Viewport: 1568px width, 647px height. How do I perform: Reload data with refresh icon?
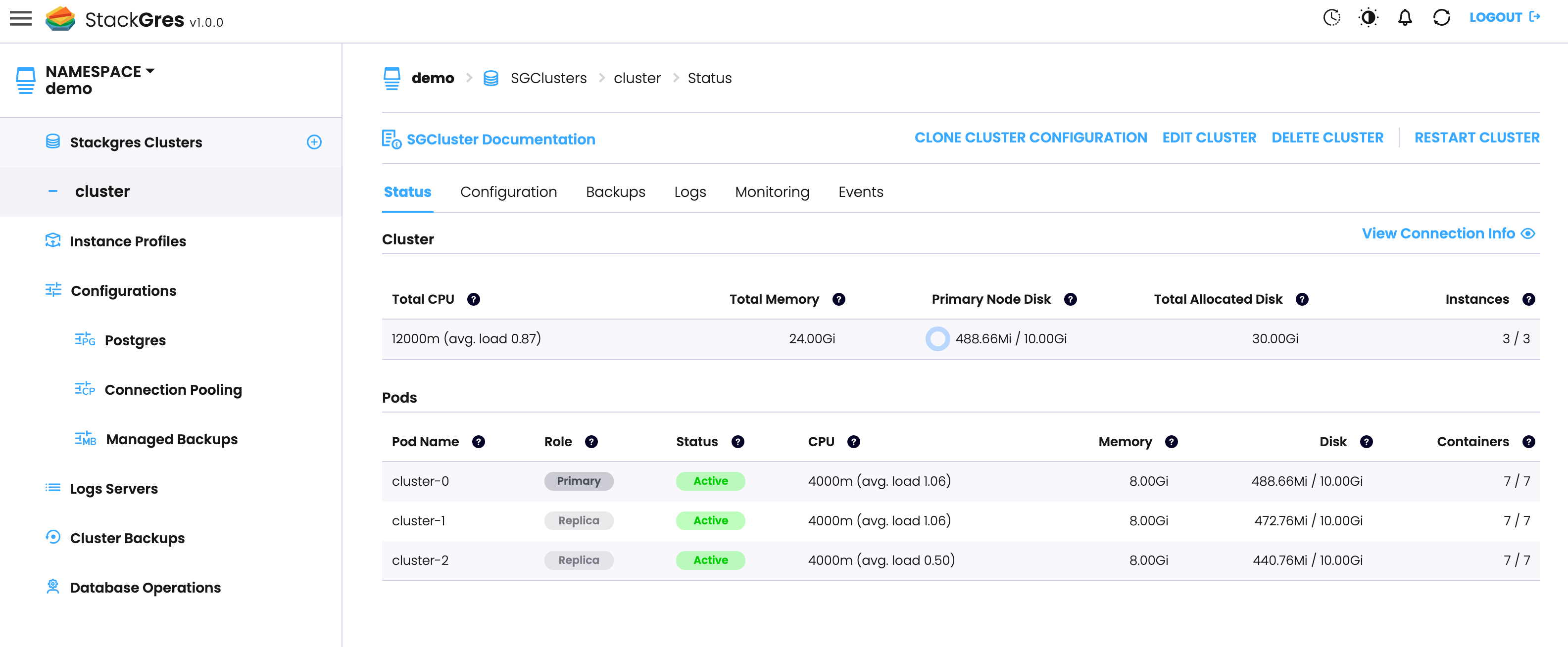pos(1441,18)
